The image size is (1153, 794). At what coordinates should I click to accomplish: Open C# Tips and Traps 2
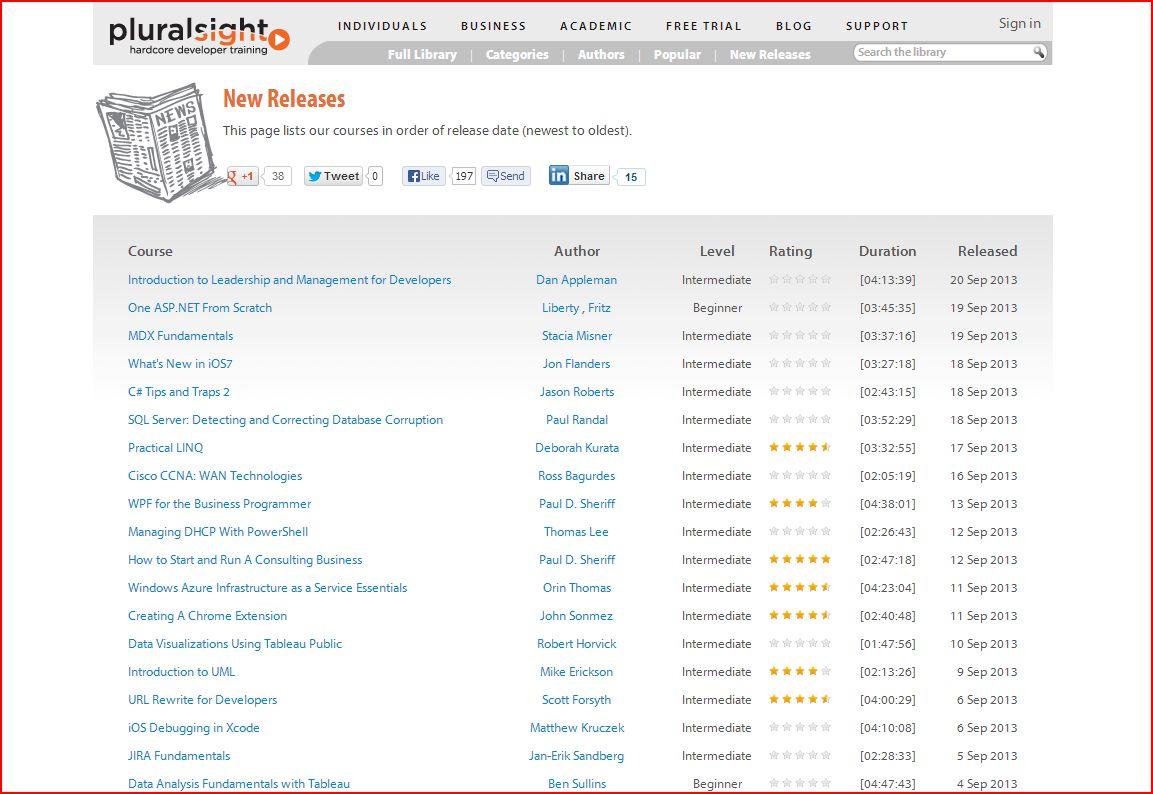(179, 392)
